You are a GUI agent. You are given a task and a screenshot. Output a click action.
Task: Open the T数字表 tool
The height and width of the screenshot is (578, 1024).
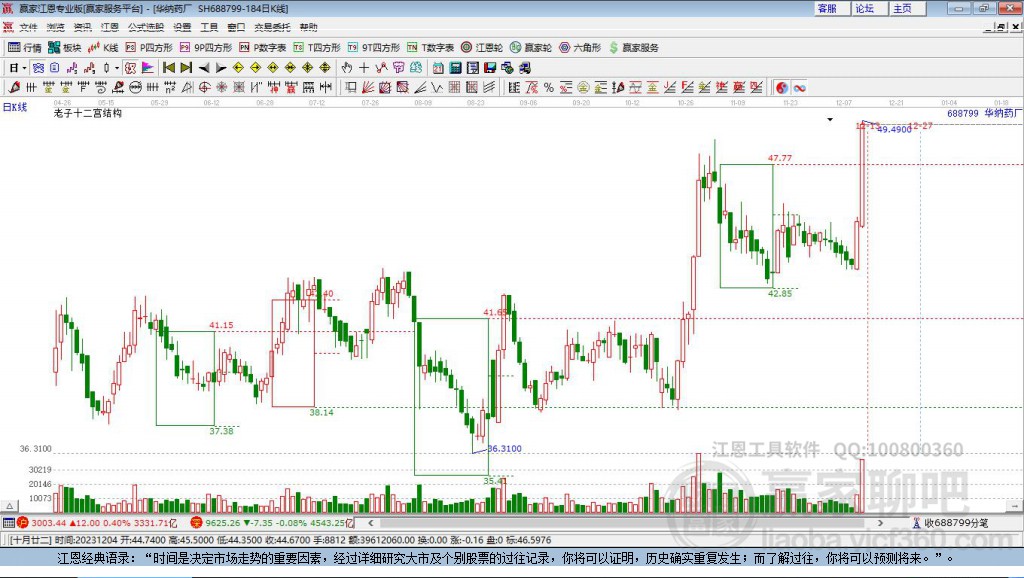point(430,48)
